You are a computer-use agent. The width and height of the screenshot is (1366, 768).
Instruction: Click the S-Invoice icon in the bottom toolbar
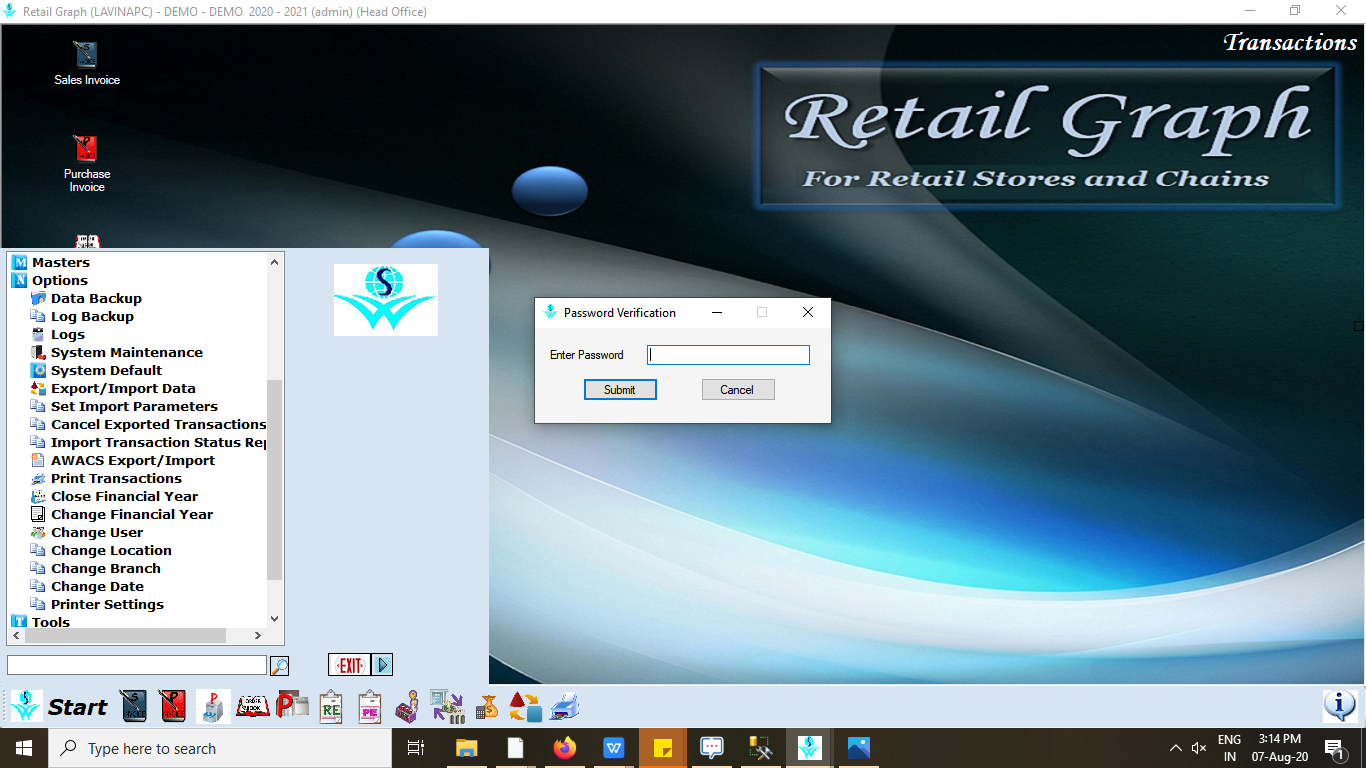[x=134, y=706]
